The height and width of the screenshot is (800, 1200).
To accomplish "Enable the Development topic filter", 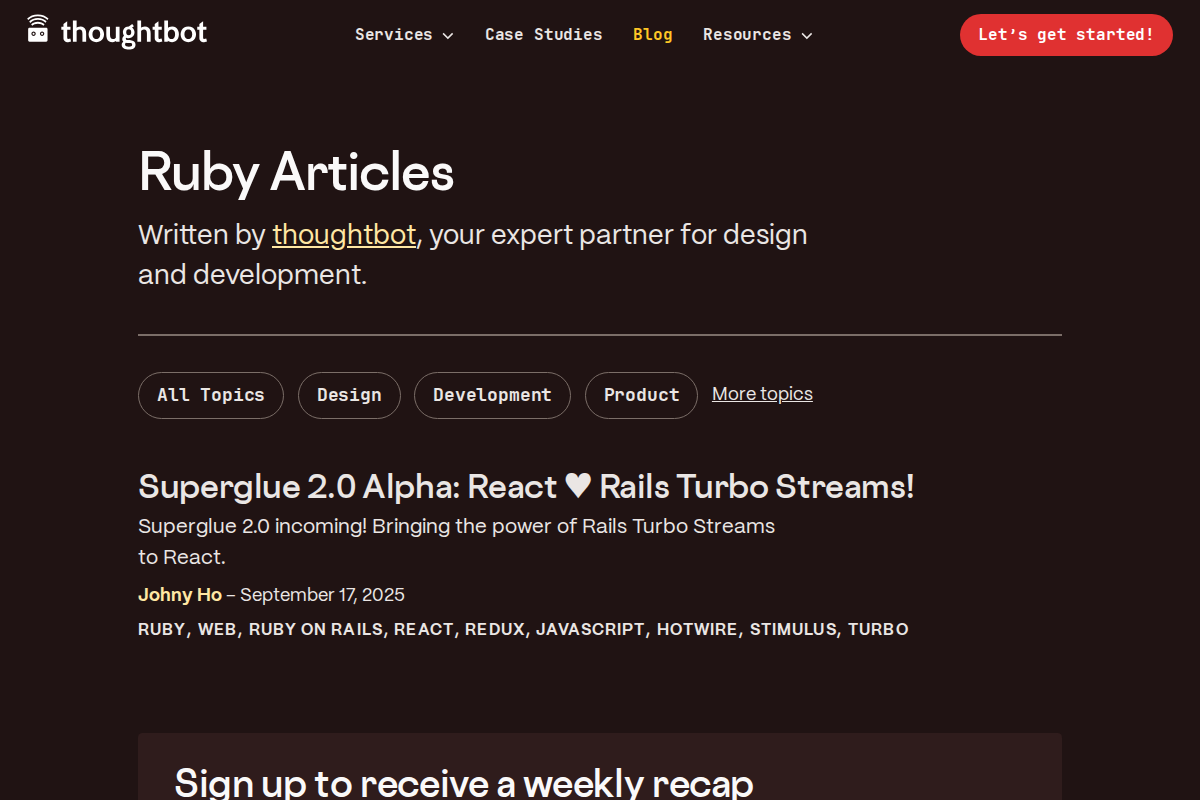I will point(492,395).
